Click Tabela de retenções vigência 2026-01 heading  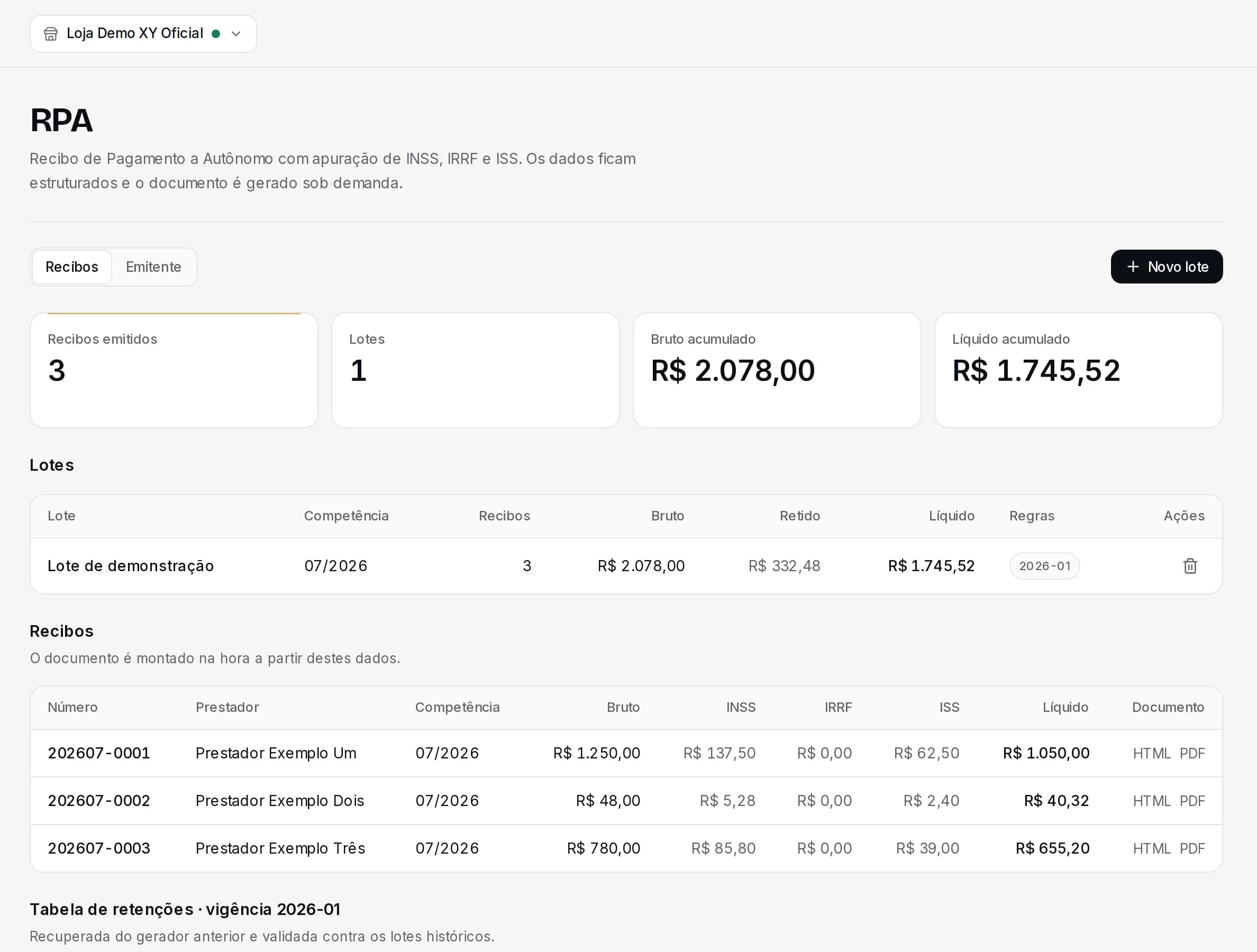(185, 909)
